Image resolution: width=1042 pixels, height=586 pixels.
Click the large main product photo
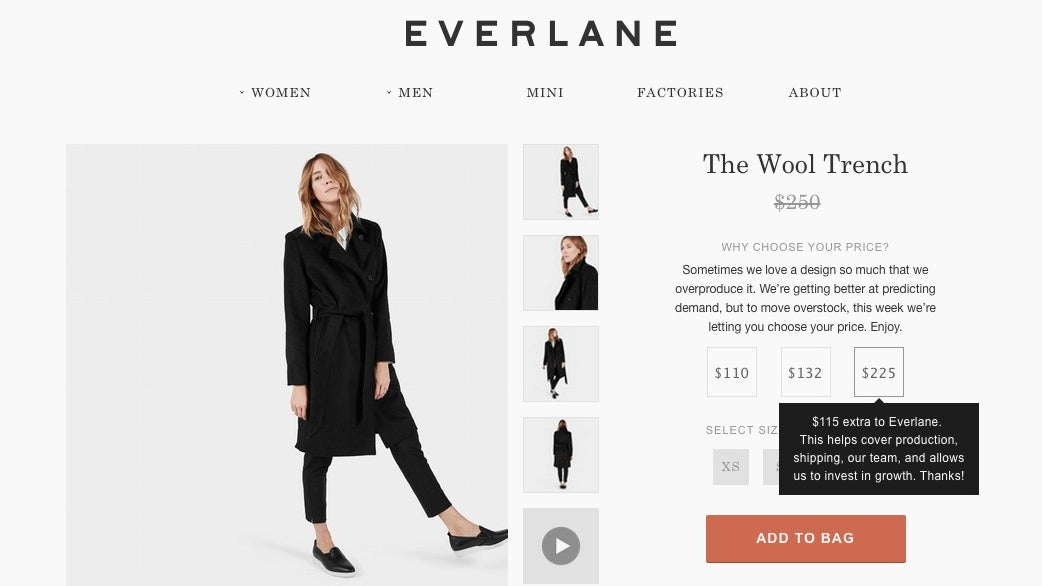click(x=286, y=365)
